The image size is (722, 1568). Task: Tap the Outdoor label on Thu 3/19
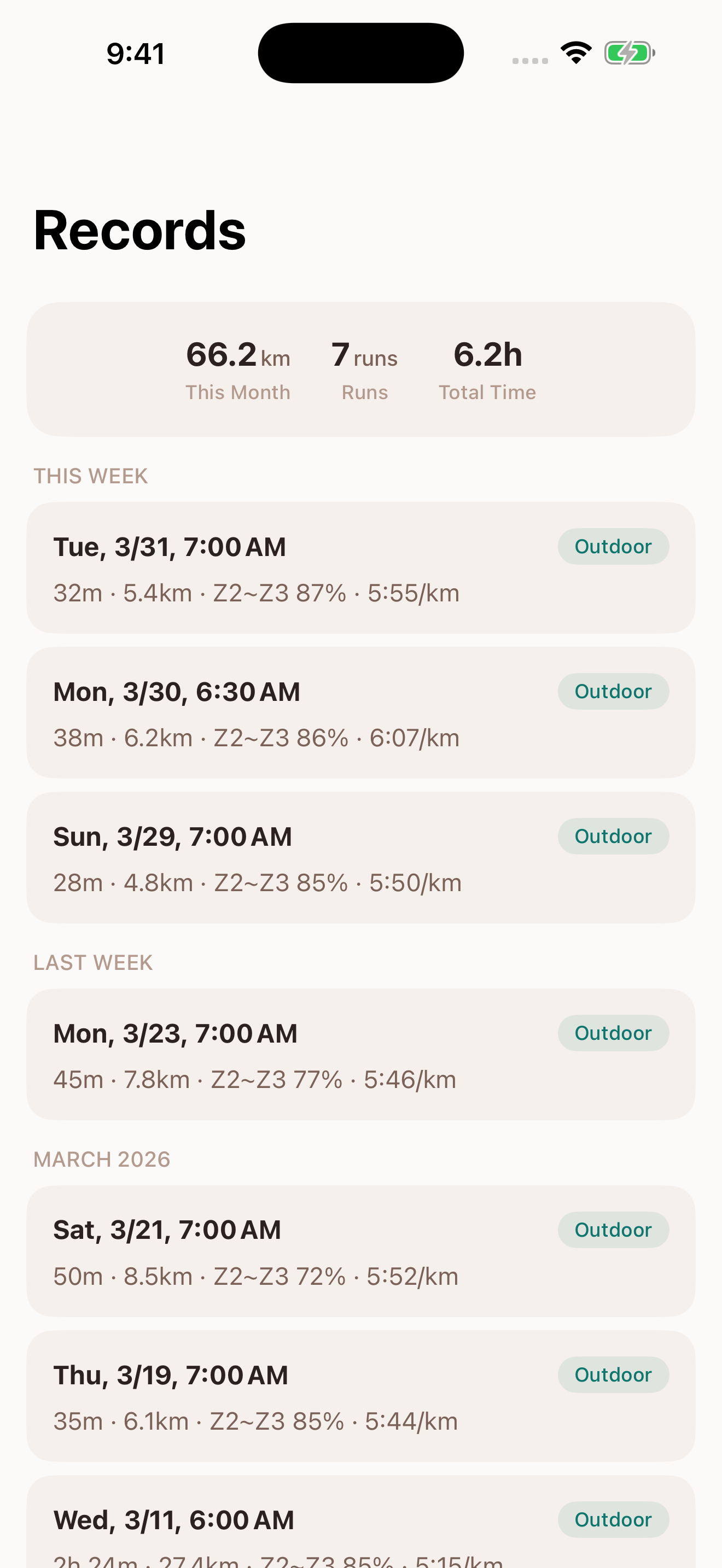(613, 1374)
